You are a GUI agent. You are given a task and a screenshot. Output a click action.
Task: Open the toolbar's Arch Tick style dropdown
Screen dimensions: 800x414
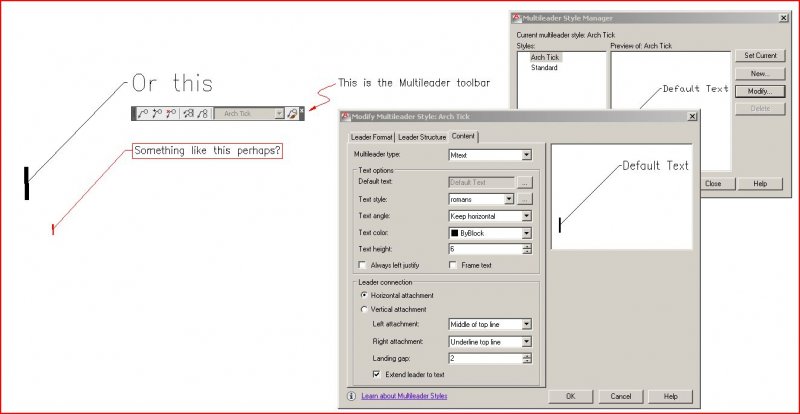[279, 113]
